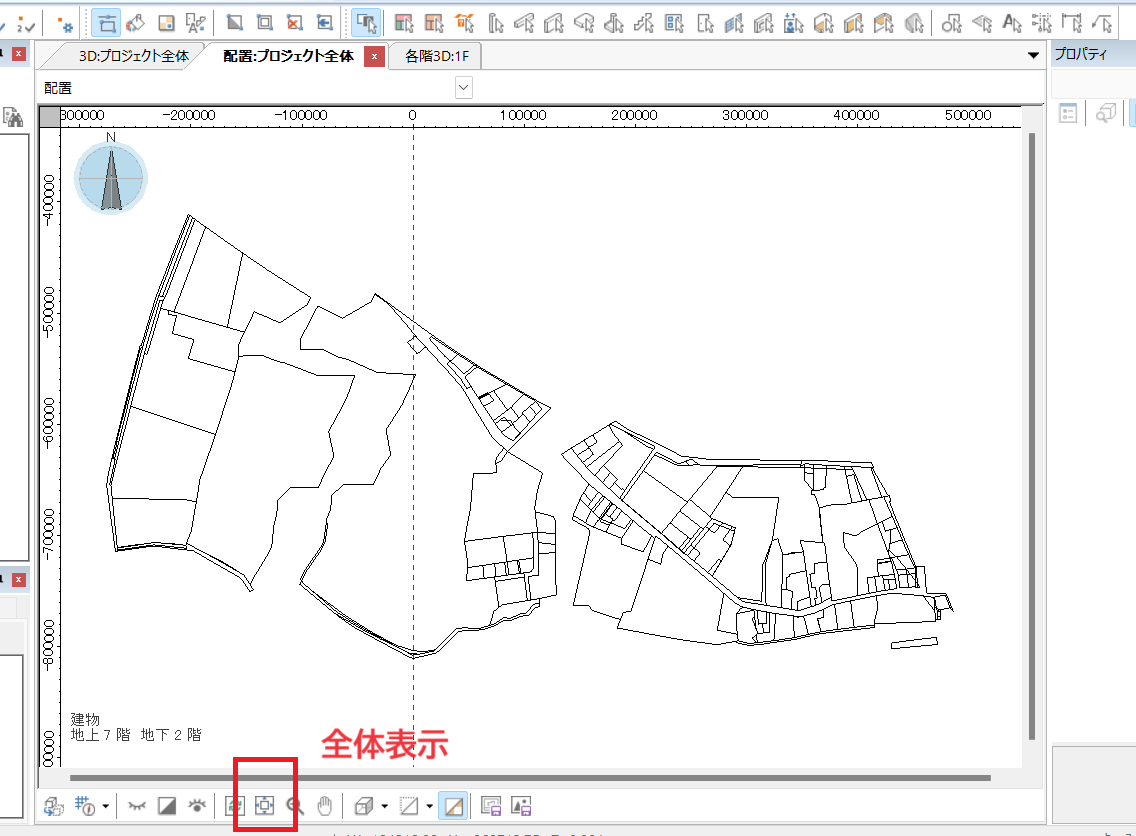This screenshot has height=836, width=1136.
Task: Expand the tab list arrow
Action: coord(1033,56)
